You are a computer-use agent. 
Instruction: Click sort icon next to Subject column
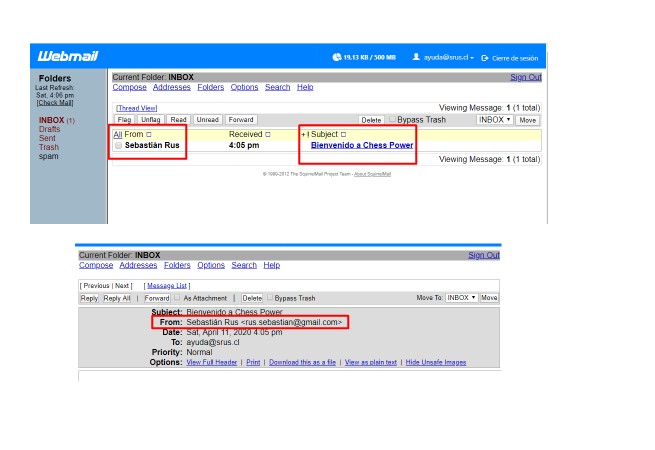pyautogui.click(x=343, y=134)
